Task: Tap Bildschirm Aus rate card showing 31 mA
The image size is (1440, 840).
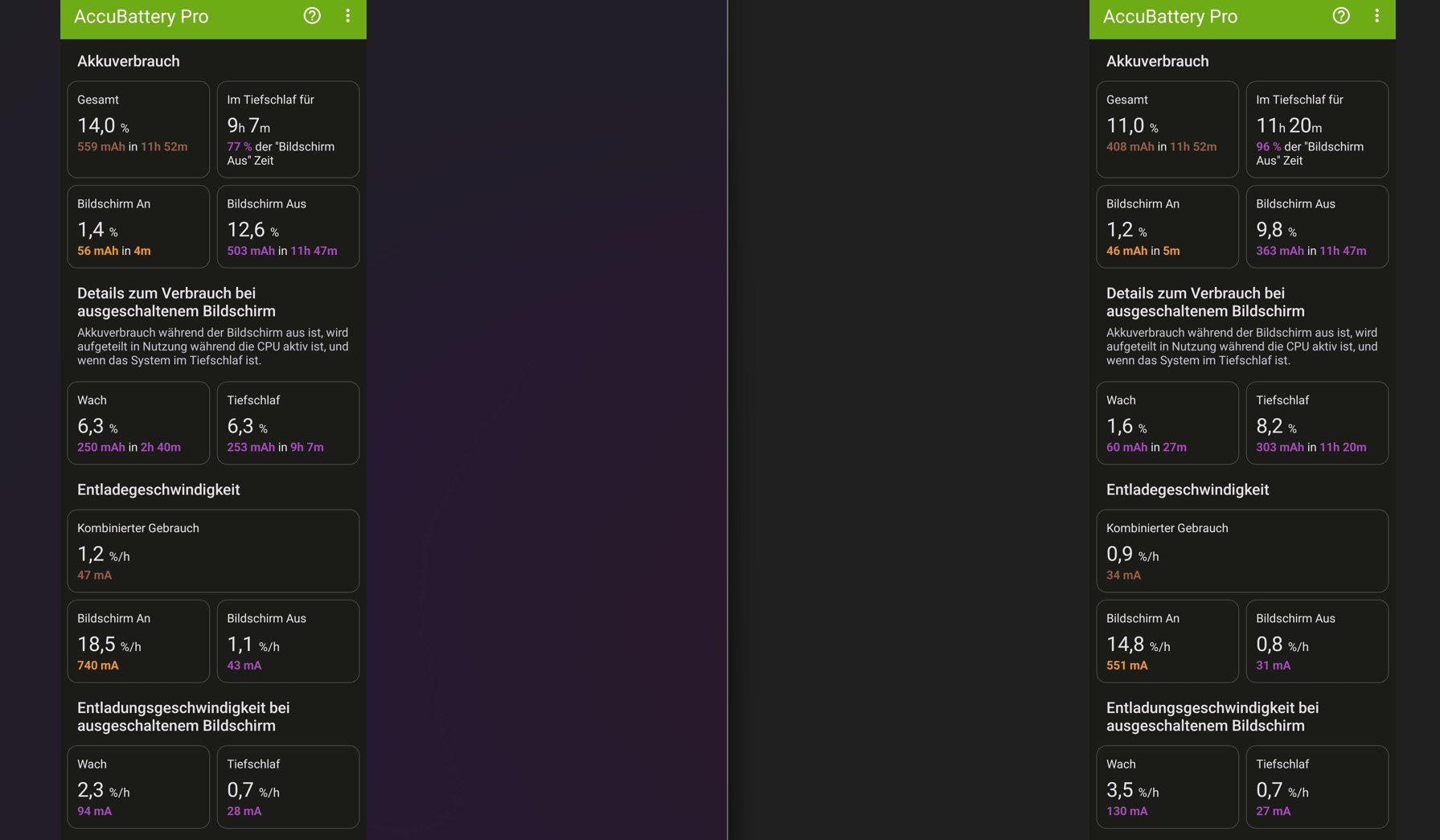Action: tap(1317, 641)
